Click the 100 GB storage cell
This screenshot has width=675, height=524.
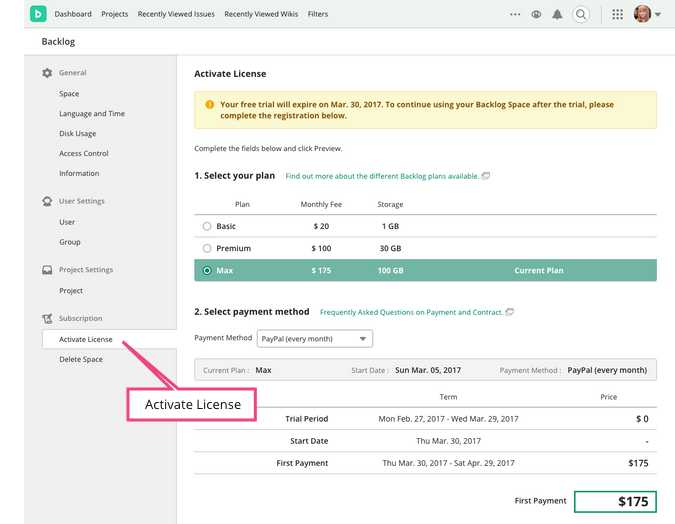(x=390, y=270)
